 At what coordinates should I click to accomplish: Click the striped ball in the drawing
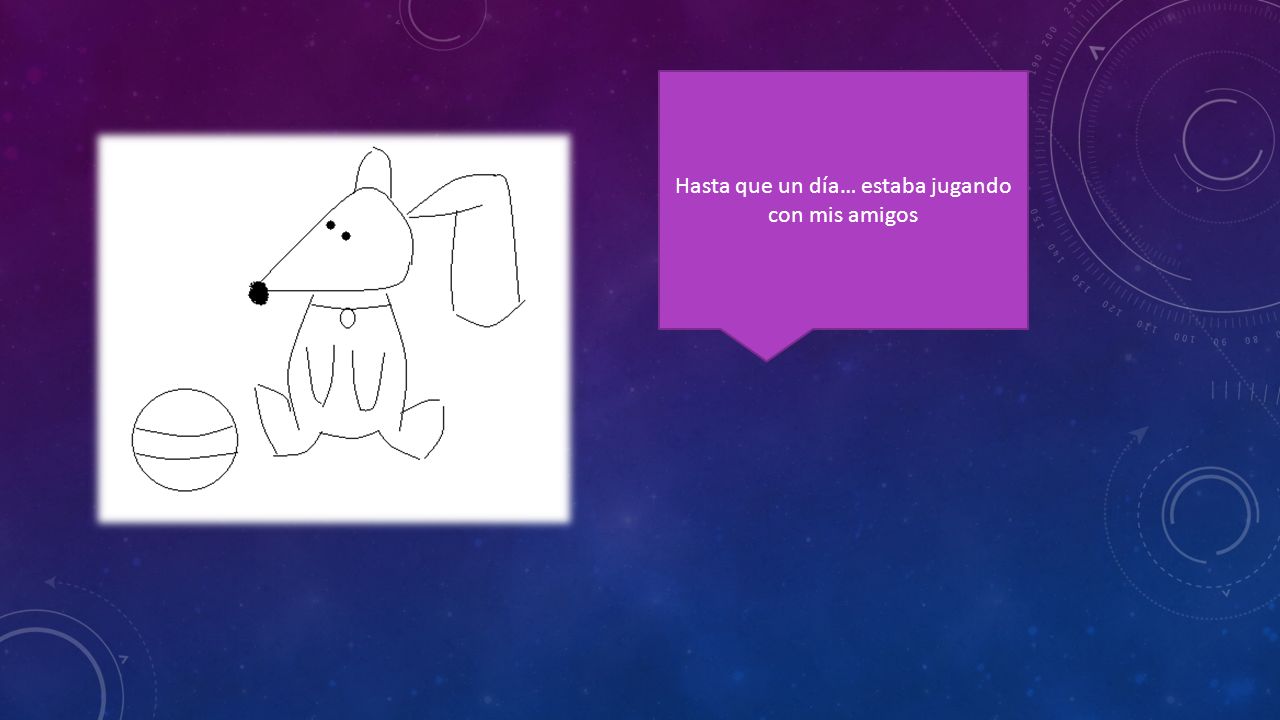click(x=185, y=440)
